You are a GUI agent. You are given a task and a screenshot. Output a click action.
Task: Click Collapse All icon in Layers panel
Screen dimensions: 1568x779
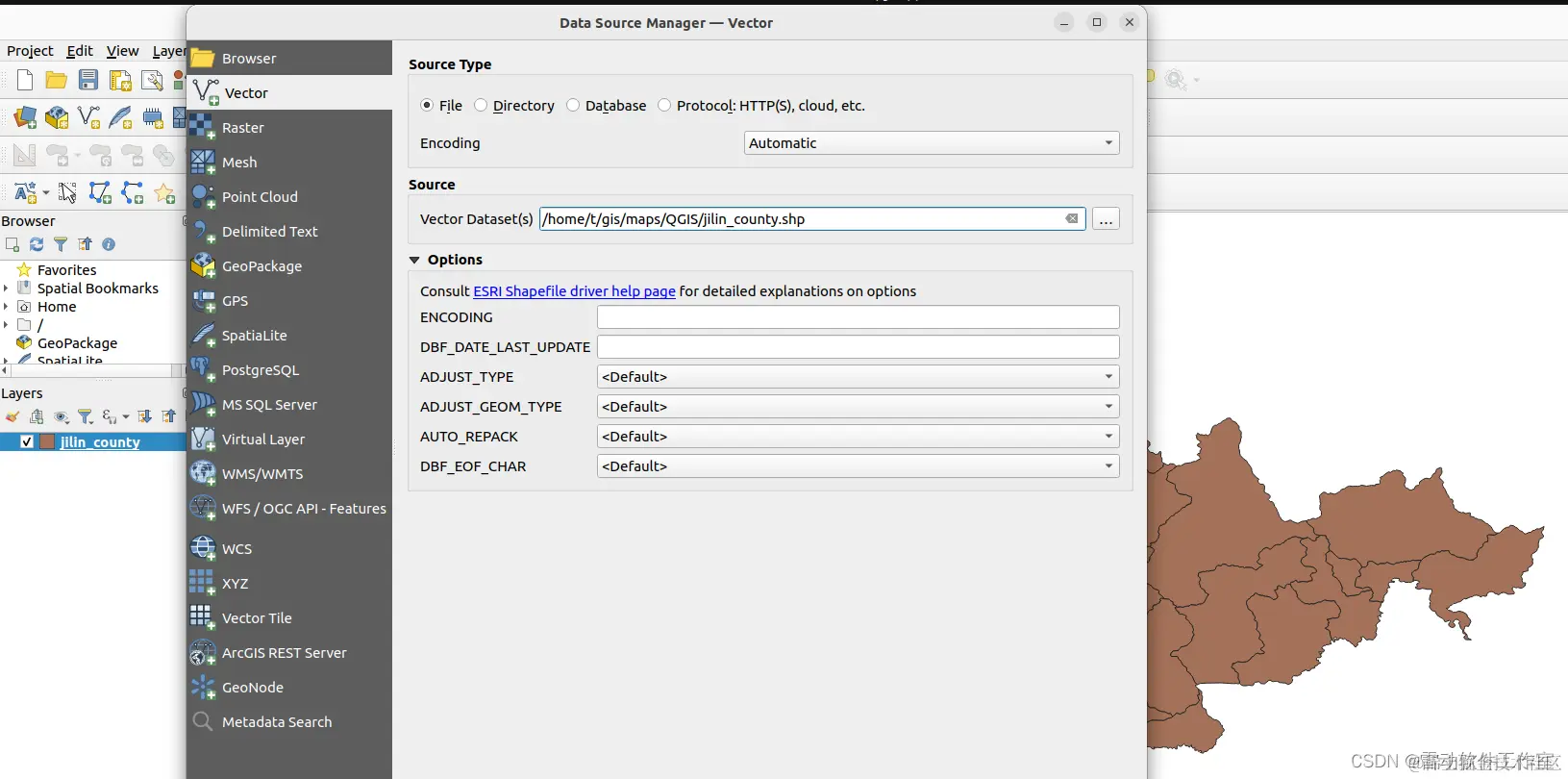pos(169,416)
